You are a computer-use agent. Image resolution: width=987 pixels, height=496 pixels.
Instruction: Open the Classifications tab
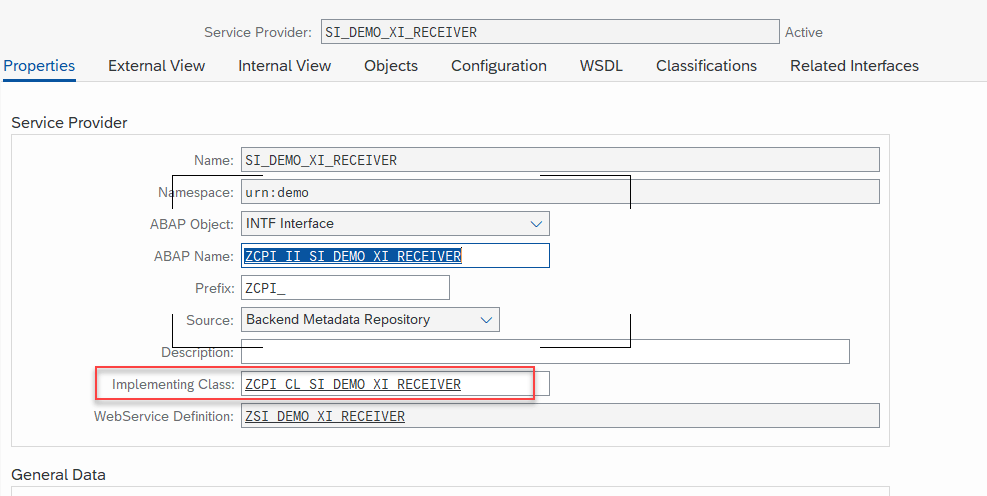(706, 66)
